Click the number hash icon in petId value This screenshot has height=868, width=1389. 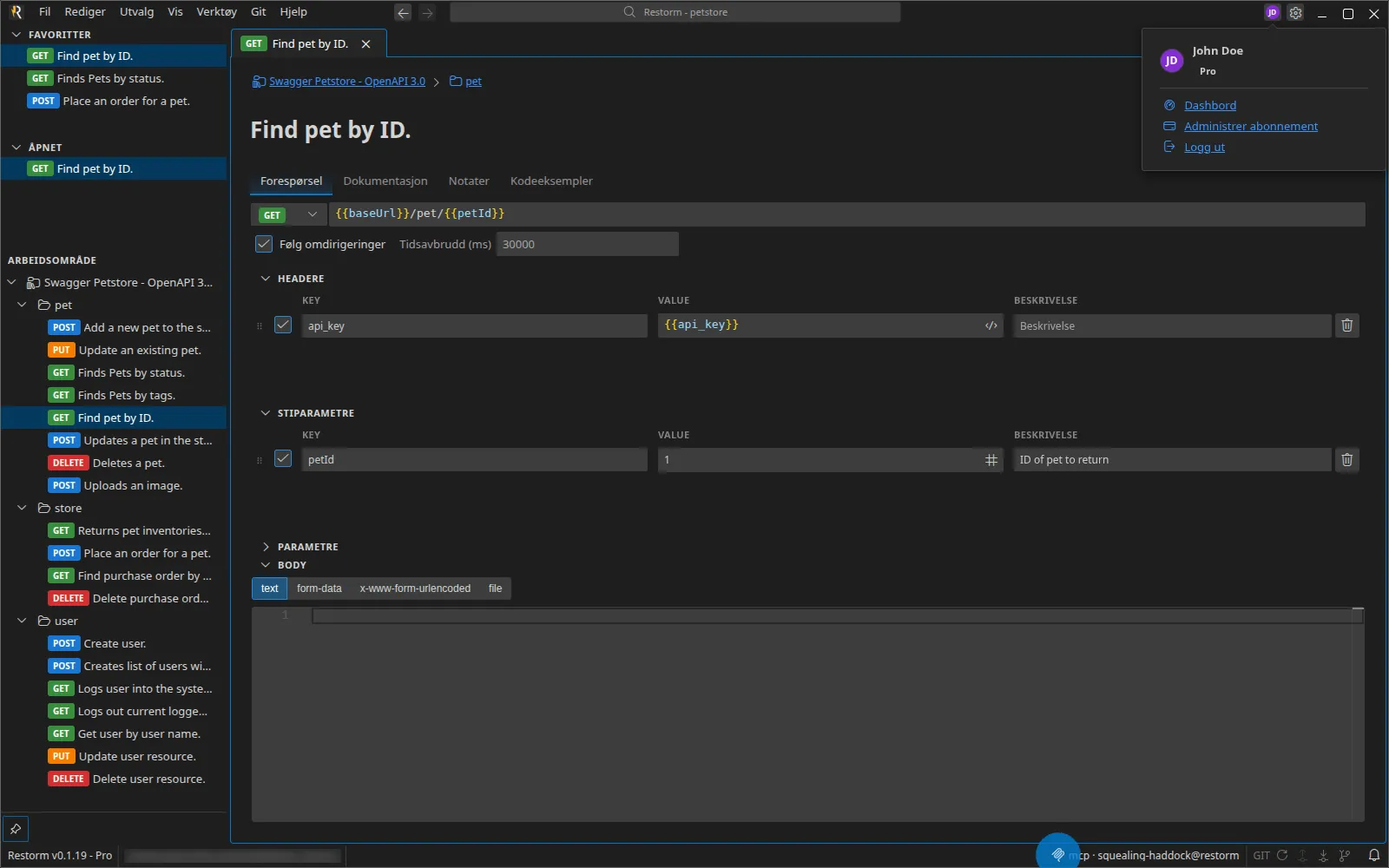[991, 460]
